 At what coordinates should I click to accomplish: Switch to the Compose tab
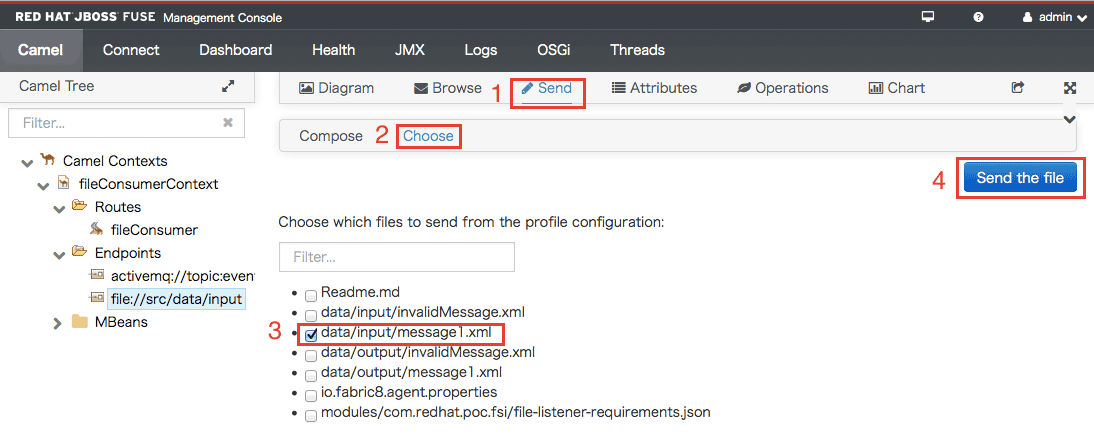(331, 136)
